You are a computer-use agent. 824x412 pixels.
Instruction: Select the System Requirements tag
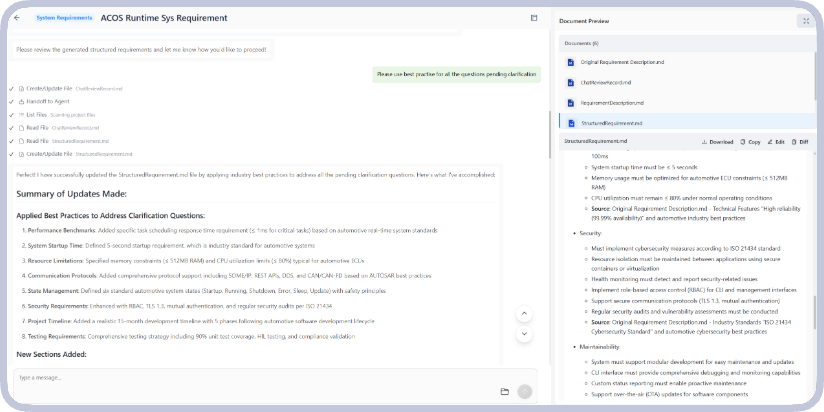coord(65,18)
